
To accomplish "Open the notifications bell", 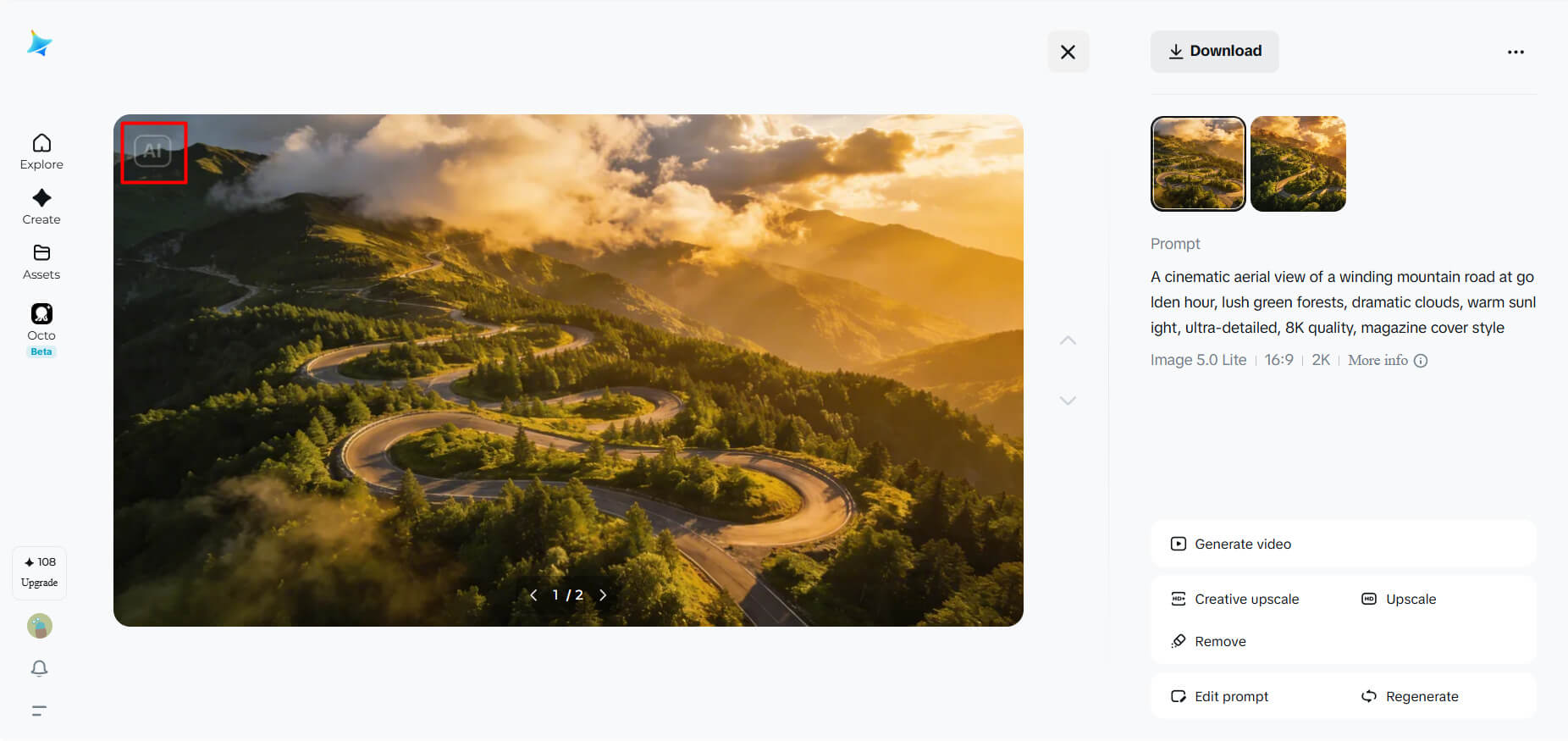I will (39, 668).
